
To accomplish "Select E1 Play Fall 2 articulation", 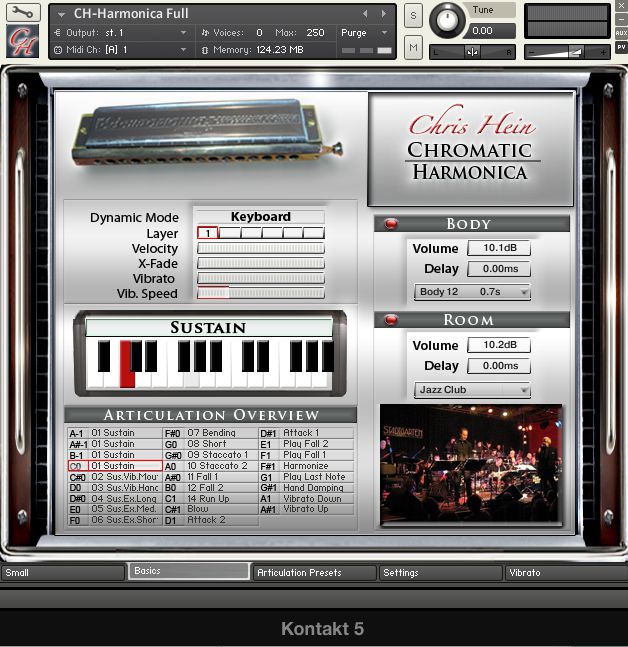I will click(x=306, y=444).
